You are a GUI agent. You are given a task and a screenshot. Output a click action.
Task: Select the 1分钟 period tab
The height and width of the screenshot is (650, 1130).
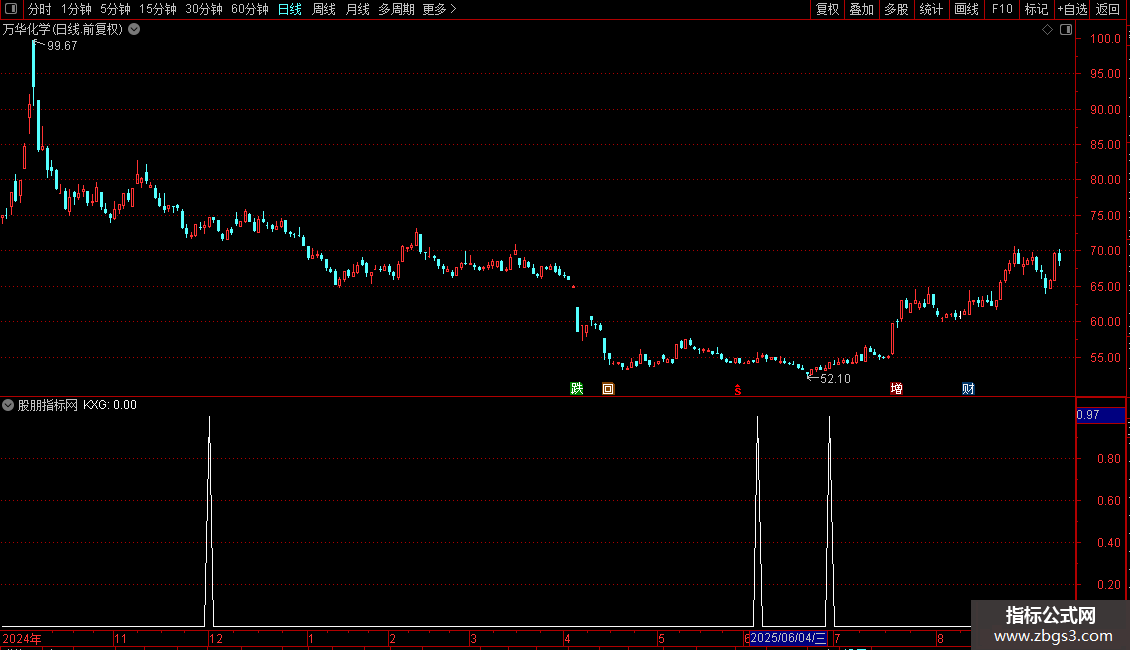[76, 9]
